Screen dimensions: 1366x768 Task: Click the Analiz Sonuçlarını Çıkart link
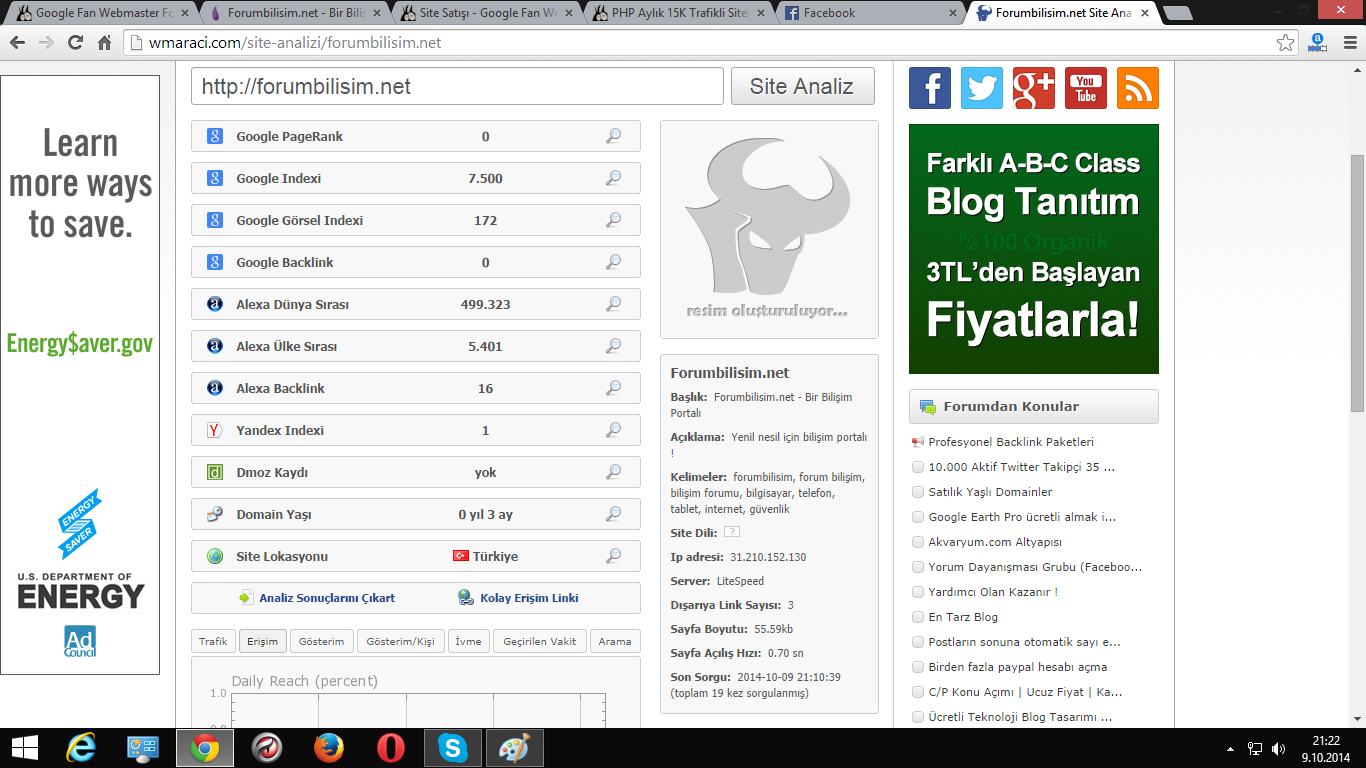(x=327, y=598)
